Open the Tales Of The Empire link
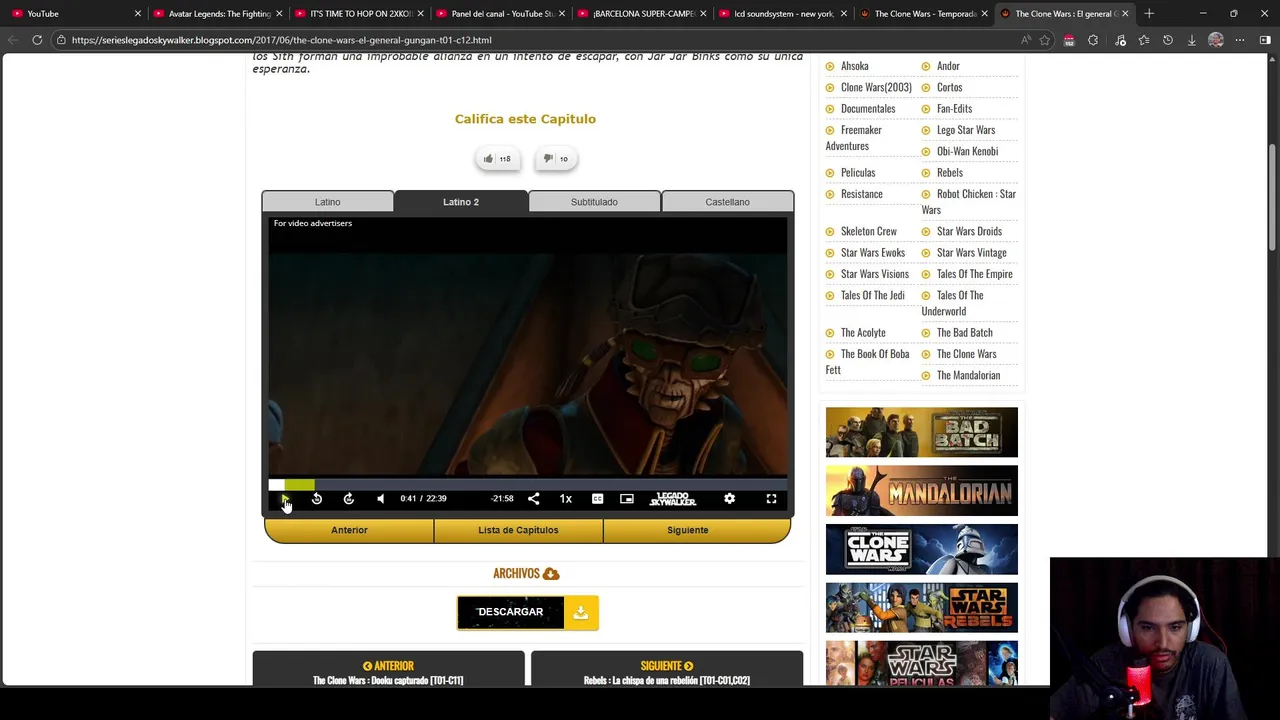This screenshot has height=720, width=1280. point(975,274)
